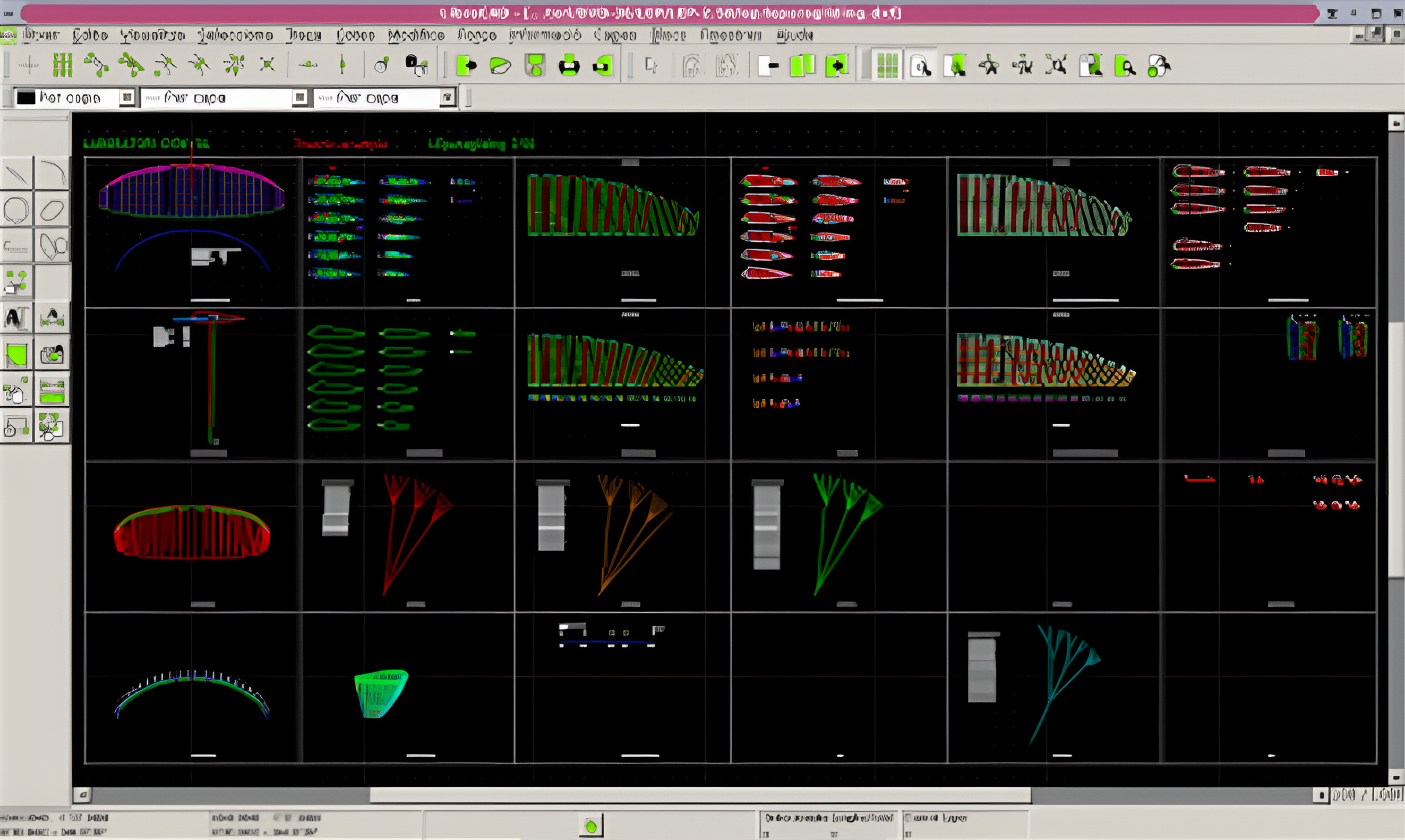This screenshot has height=840, width=1405.
Task: Click the solid red wing drawing
Action: click(191, 532)
